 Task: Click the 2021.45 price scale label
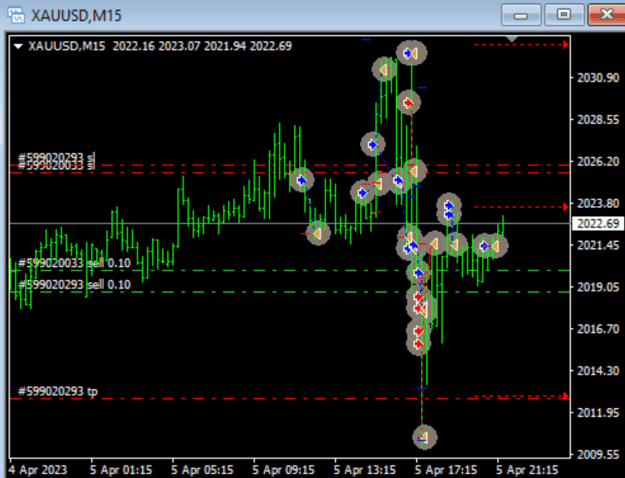[598, 246]
